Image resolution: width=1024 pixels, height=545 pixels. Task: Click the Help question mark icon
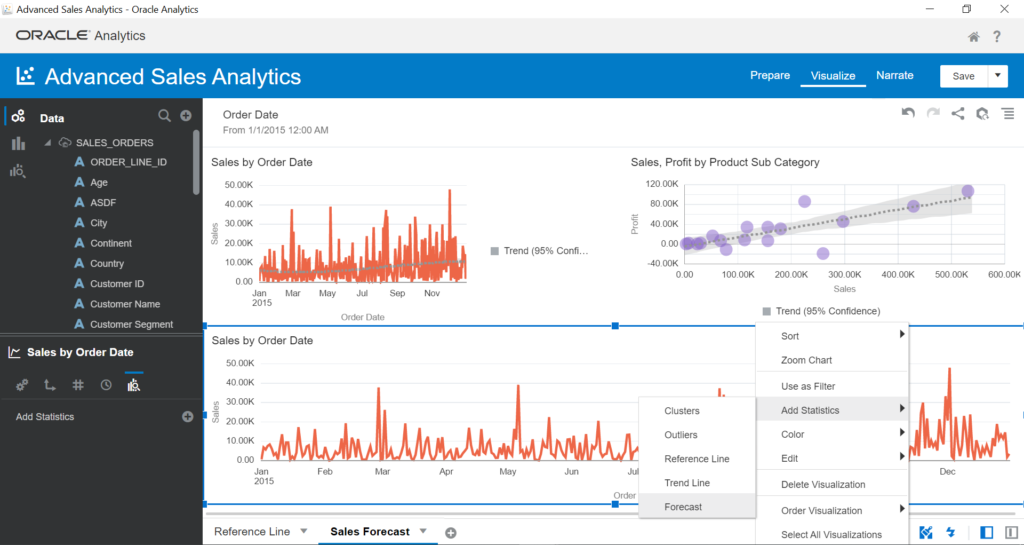(x=997, y=37)
